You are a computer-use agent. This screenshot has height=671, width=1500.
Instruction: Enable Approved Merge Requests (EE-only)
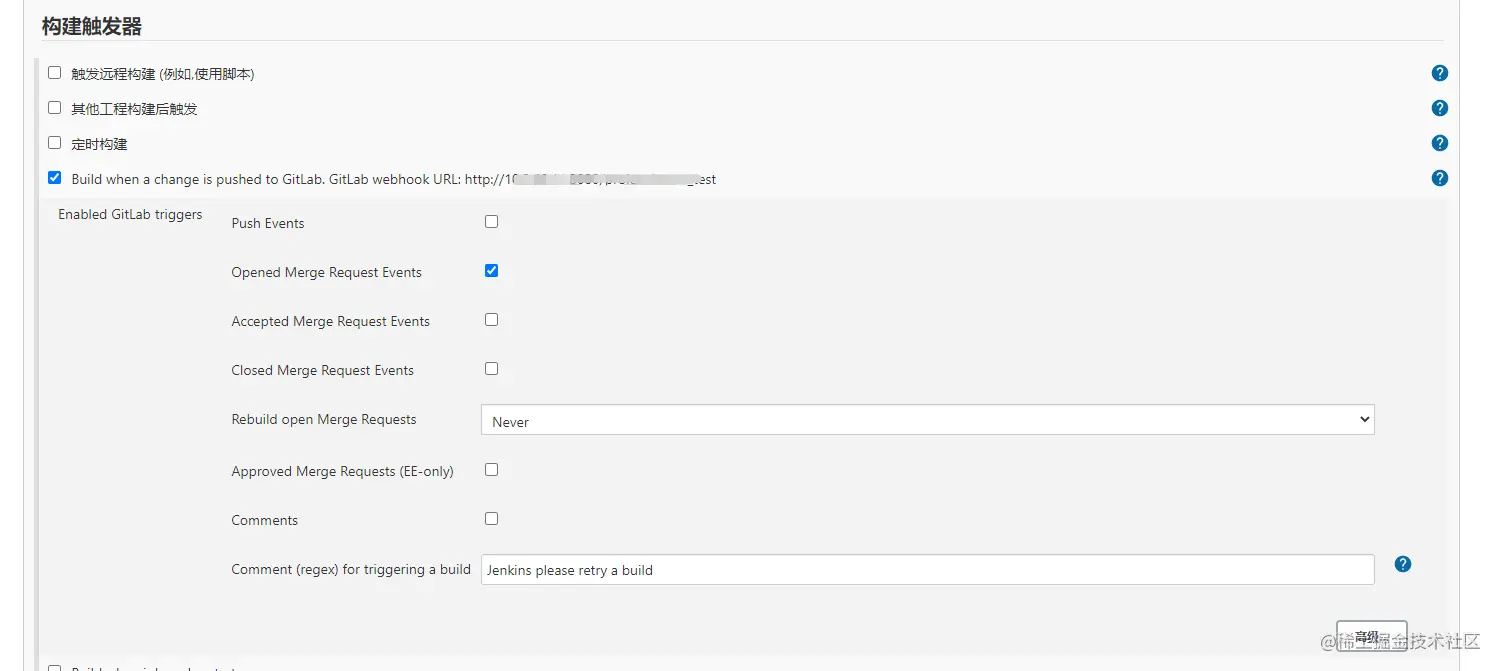coord(491,470)
